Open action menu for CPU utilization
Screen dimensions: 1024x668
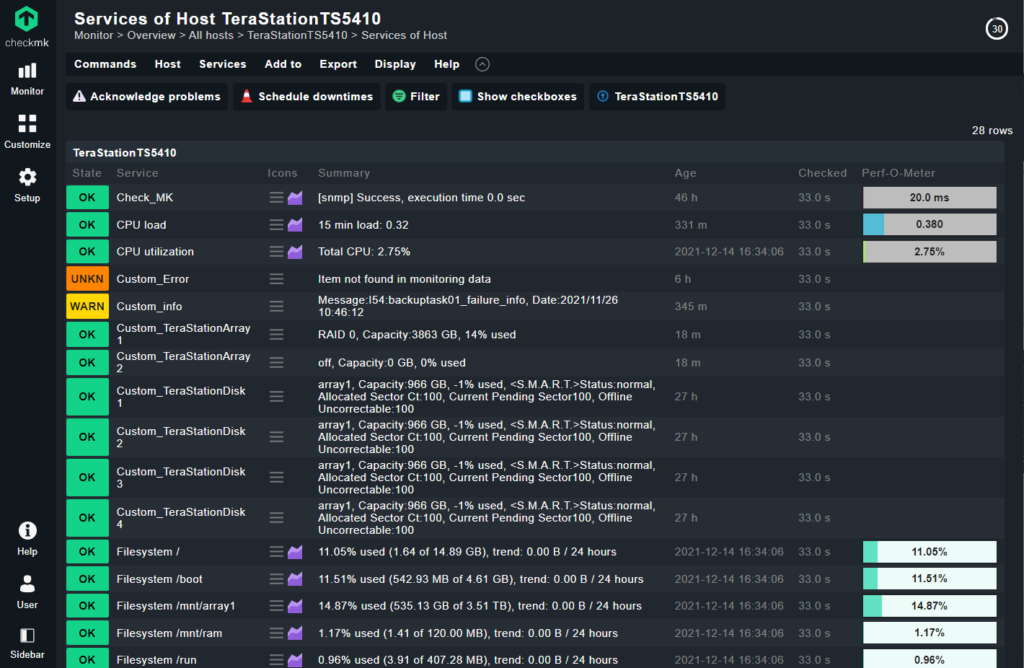pyautogui.click(x=276, y=251)
